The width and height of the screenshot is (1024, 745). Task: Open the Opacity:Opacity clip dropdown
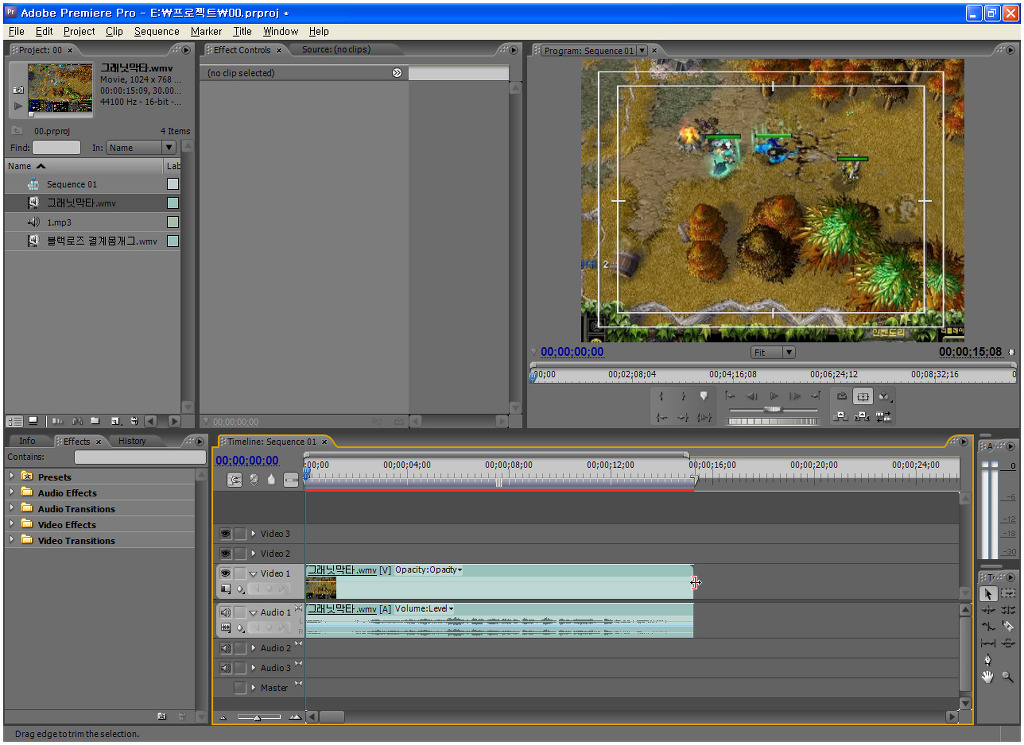[429, 570]
